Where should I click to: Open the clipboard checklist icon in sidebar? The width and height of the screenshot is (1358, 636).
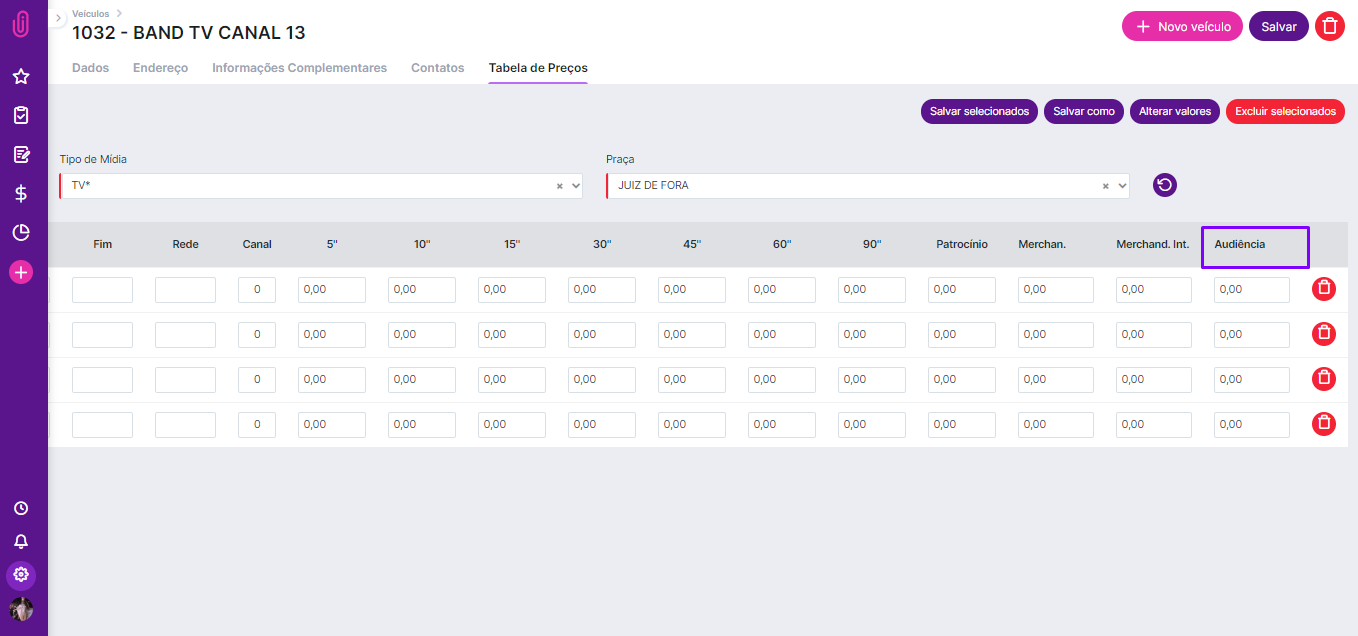pos(21,115)
